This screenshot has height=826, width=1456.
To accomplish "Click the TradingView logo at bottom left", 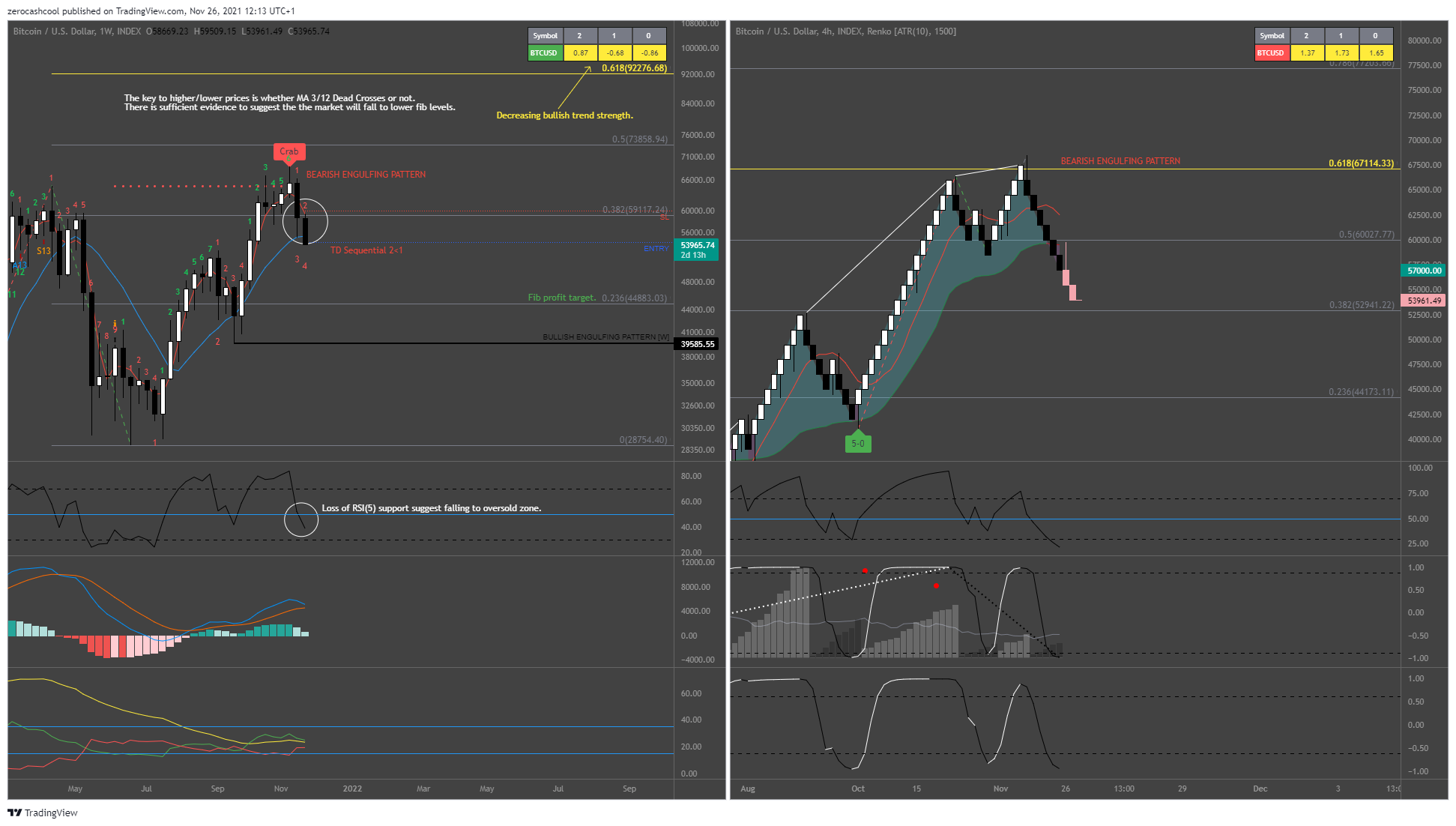I will point(43,813).
